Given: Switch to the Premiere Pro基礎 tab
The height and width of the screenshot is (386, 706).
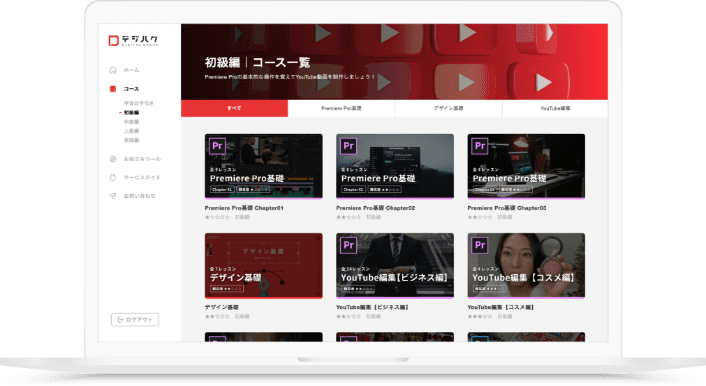Looking at the screenshot, I should pyautogui.click(x=341, y=108).
